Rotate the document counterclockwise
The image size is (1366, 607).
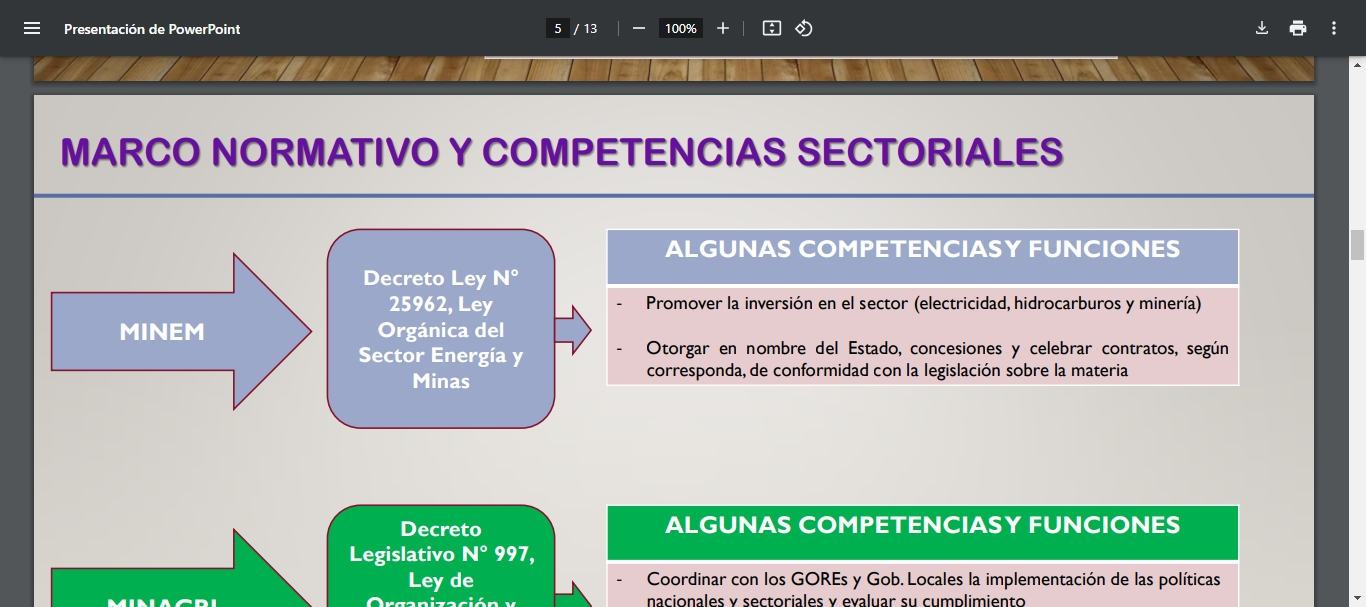point(804,28)
